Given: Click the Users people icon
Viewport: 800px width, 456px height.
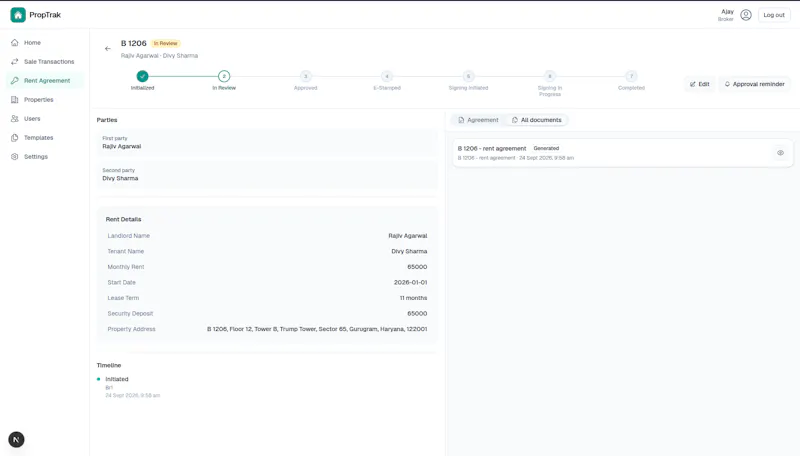Looking at the screenshot, I should (x=15, y=119).
